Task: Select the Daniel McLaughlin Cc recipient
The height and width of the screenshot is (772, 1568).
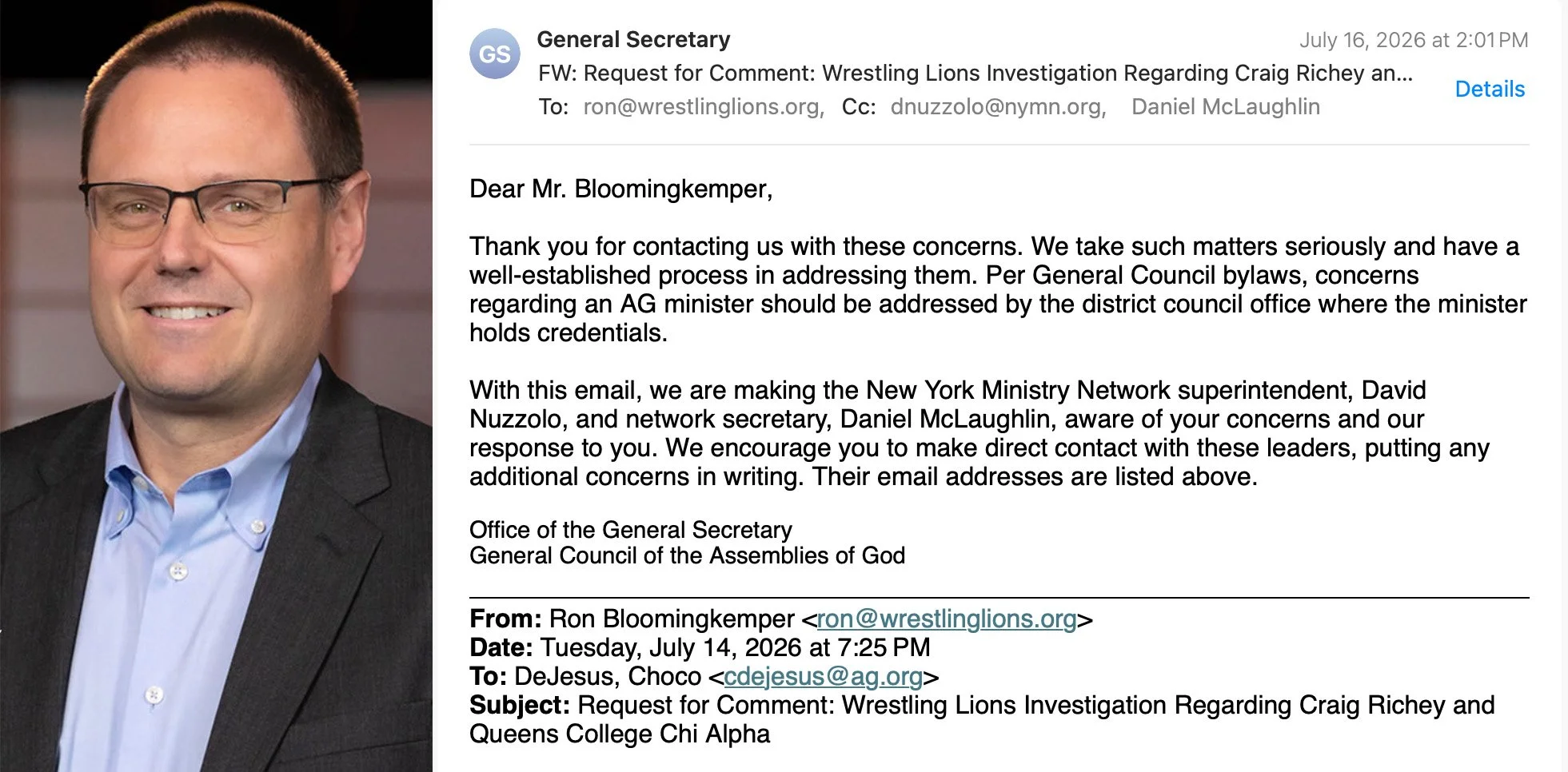Action: [x=1225, y=106]
